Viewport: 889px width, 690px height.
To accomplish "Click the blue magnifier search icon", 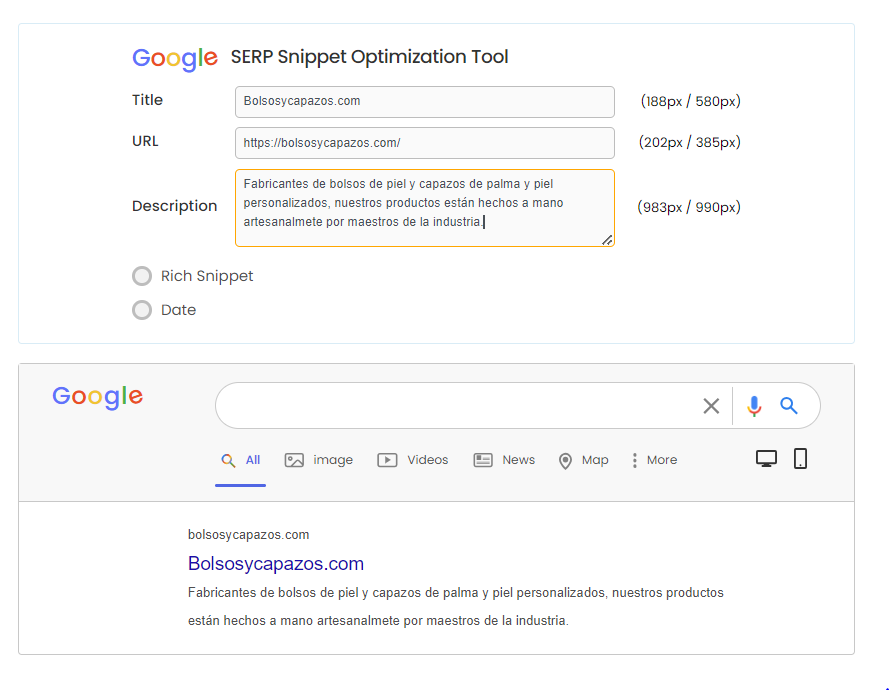I will pyautogui.click(x=789, y=405).
